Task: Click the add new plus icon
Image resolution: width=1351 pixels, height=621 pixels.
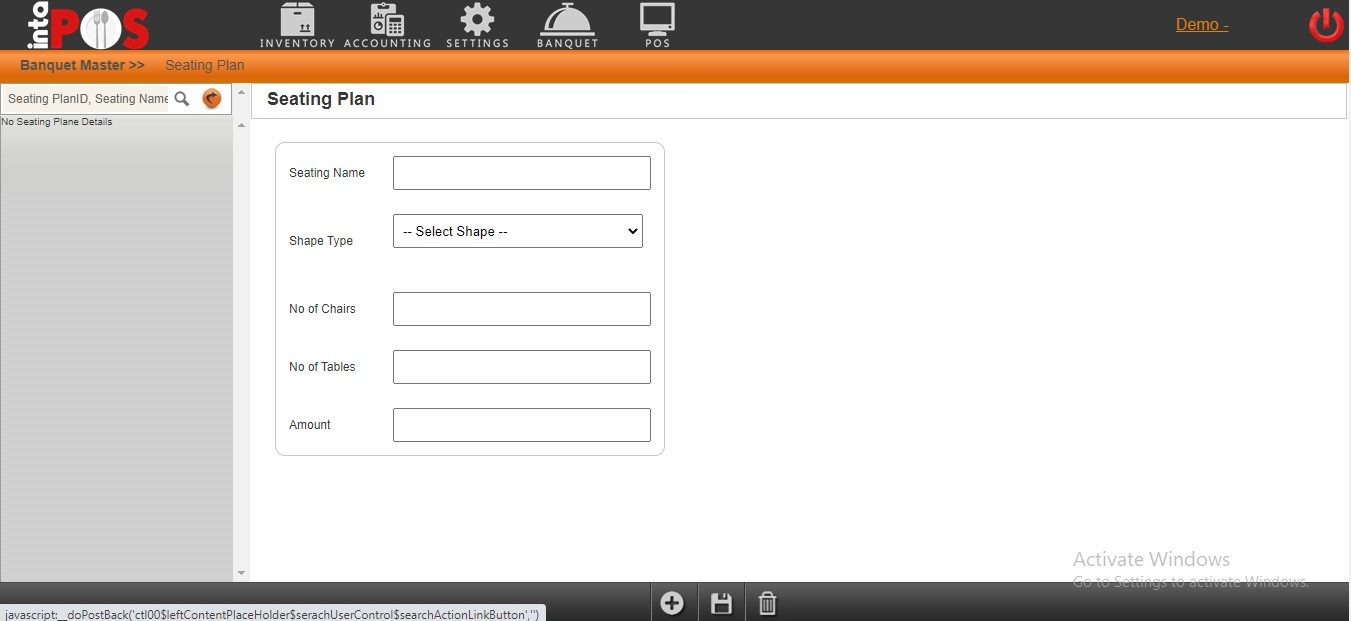Action: pyautogui.click(x=672, y=603)
